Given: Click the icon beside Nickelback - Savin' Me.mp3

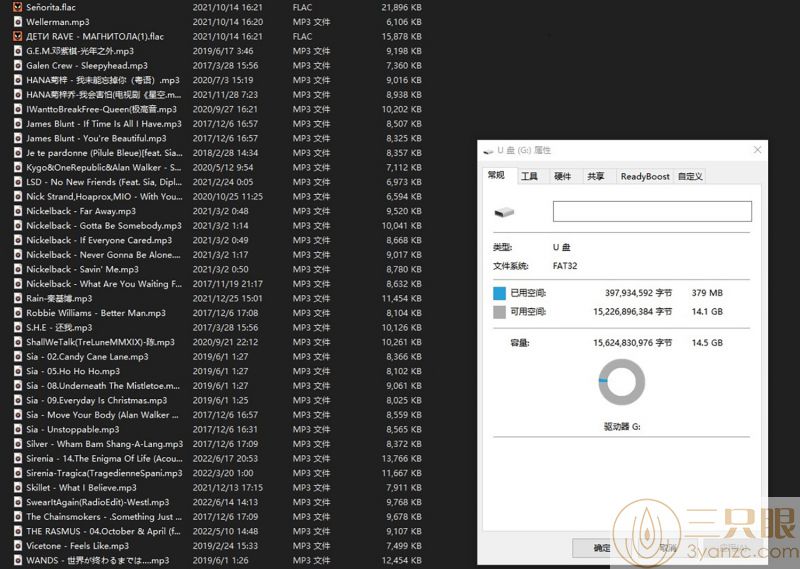Looking at the screenshot, I should 18,269.
